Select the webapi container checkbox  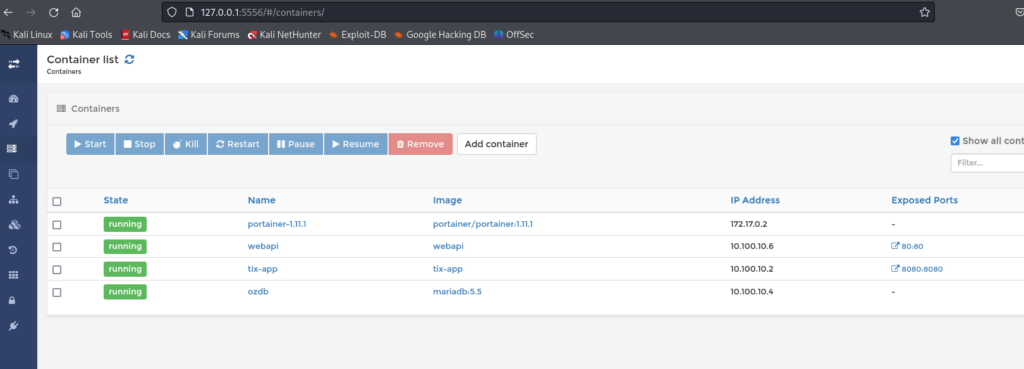[x=57, y=247]
